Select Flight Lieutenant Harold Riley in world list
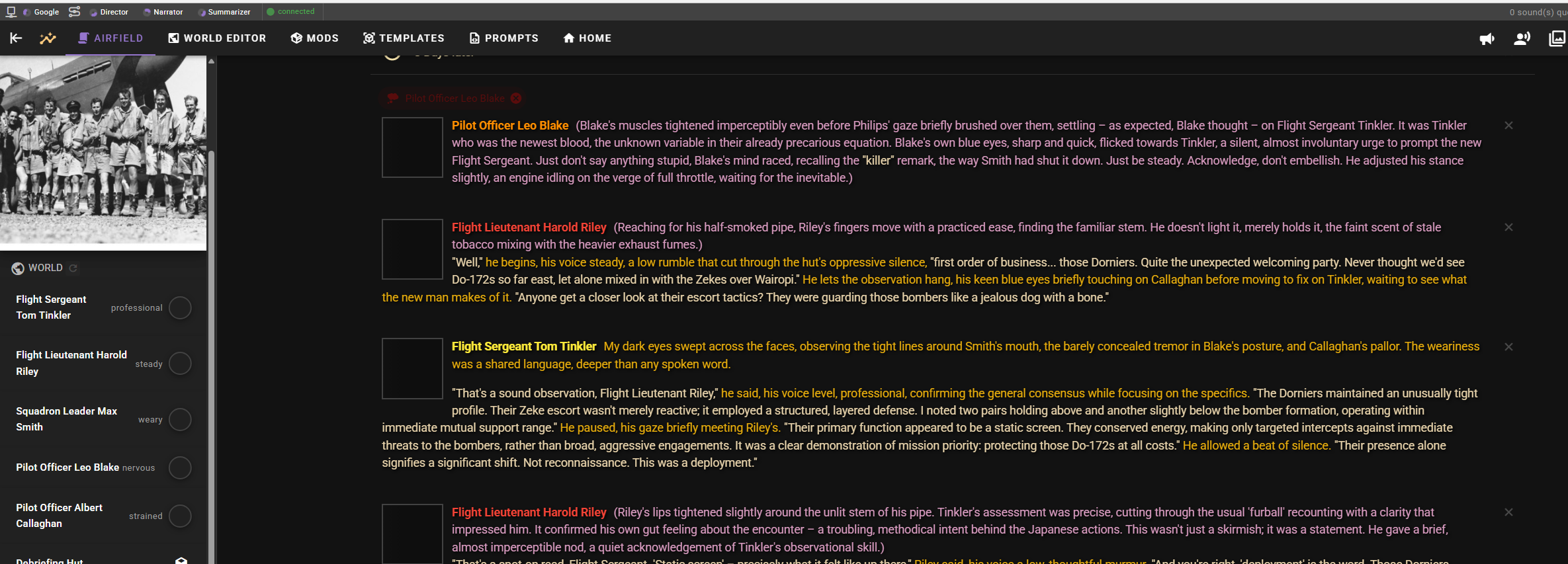Image resolution: width=1568 pixels, height=564 pixels. (71, 363)
